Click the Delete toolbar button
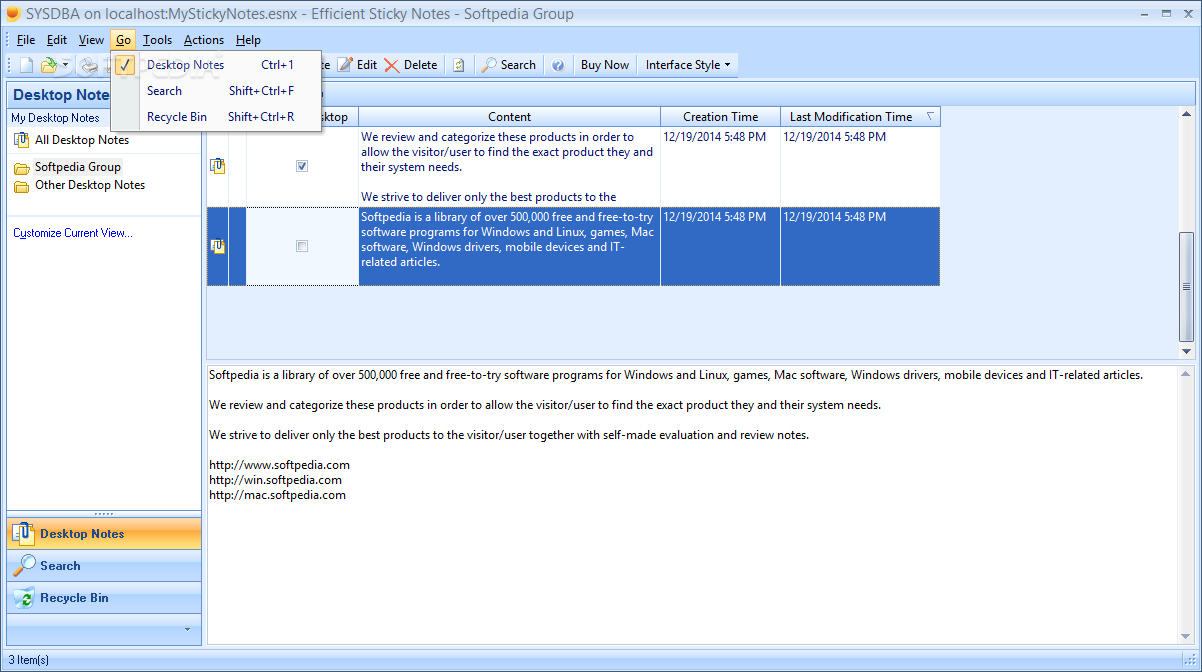Screen dimensions: 1202x672 [x=410, y=65]
